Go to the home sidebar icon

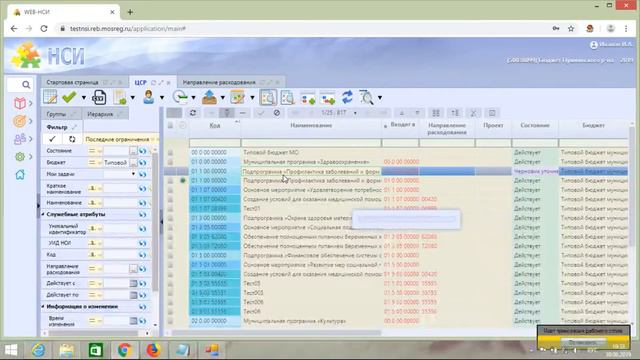[20, 175]
